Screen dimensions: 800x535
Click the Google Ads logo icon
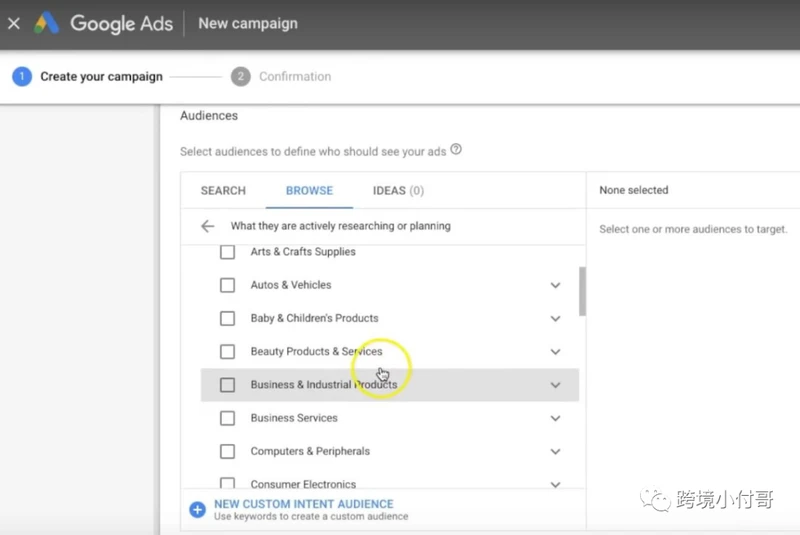(46, 23)
